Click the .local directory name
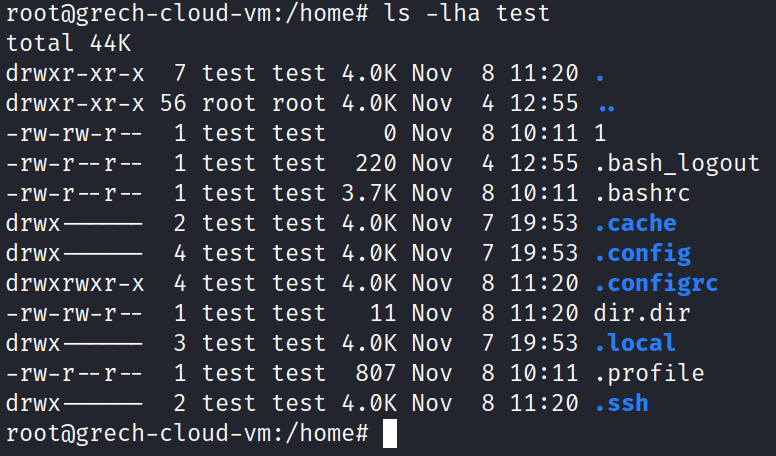Viewport: 776px width, 456px height. (635, 343)
